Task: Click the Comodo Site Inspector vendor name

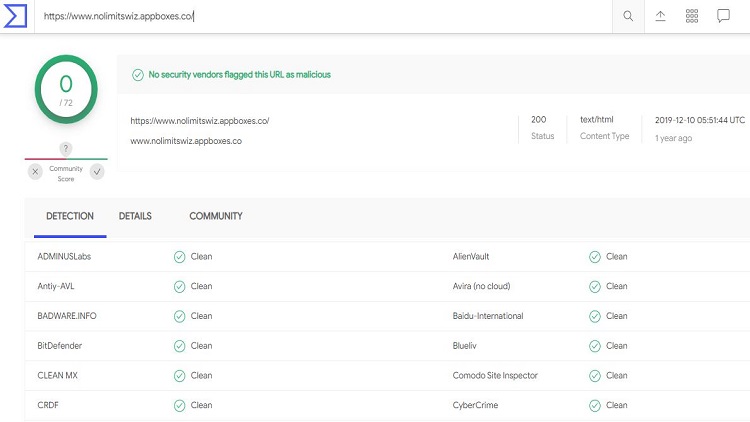Action: click(495, 376)
